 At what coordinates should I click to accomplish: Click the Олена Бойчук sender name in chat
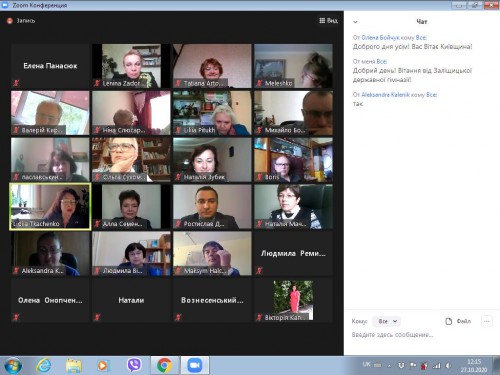380,38
